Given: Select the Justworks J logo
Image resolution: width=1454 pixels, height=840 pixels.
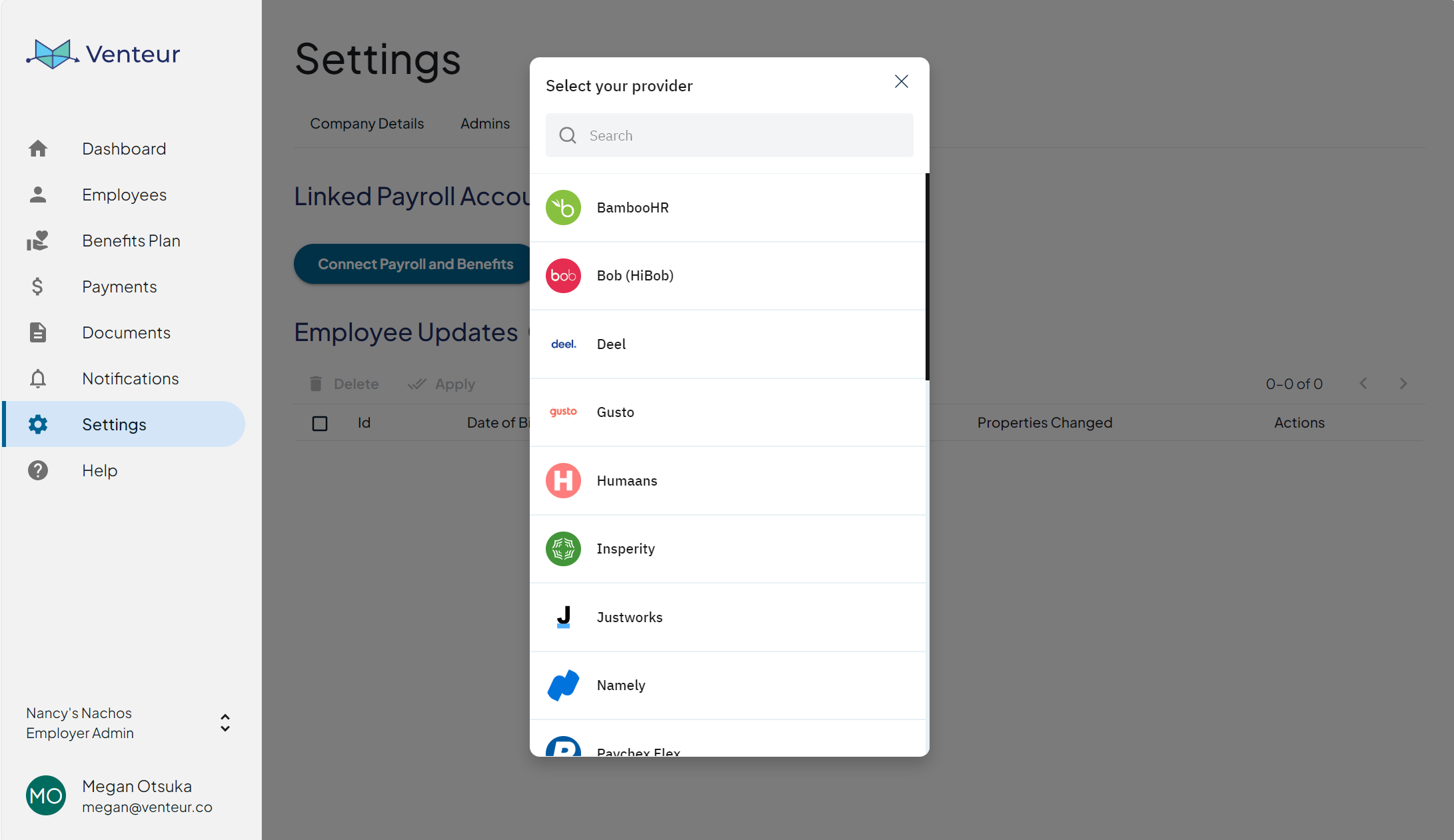Looking at the screenshot, I should coord(564,617).
